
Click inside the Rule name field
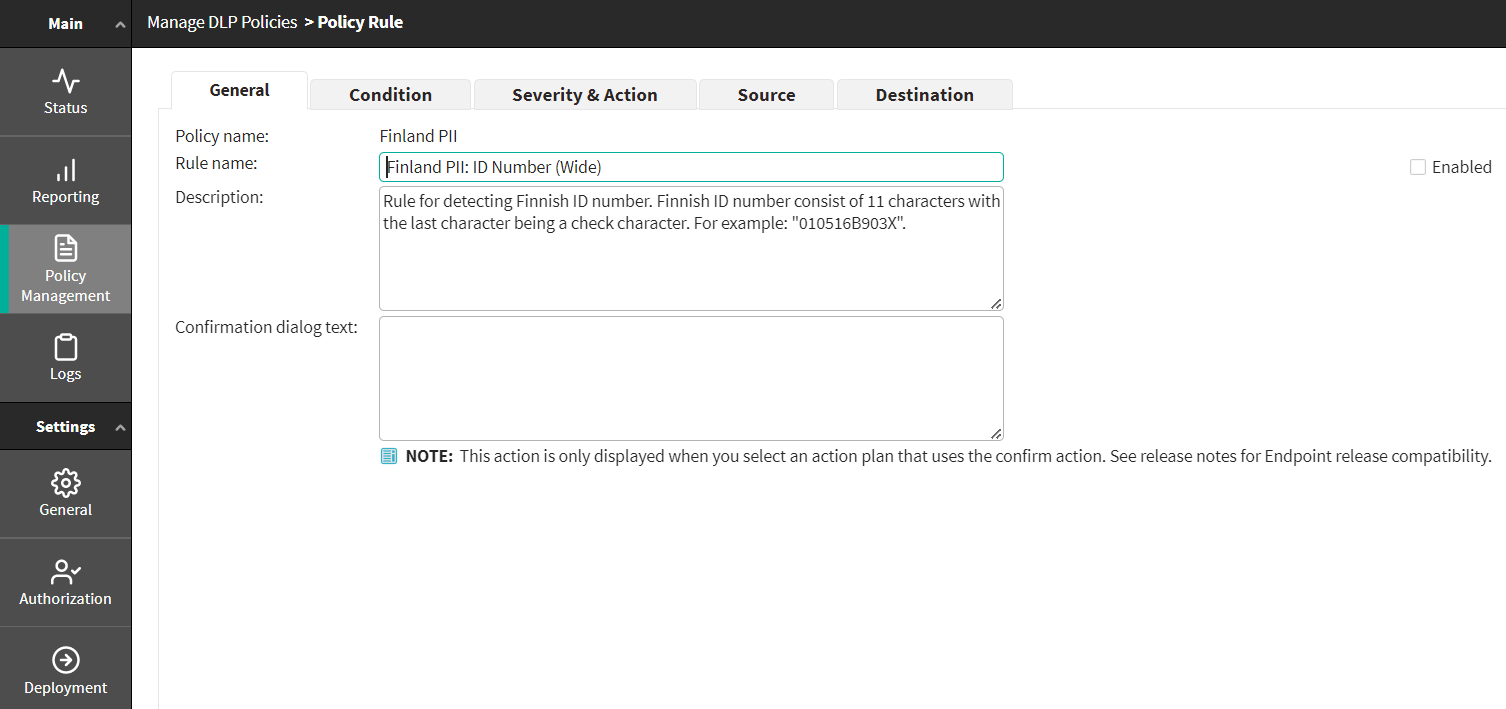pos(690,167)
